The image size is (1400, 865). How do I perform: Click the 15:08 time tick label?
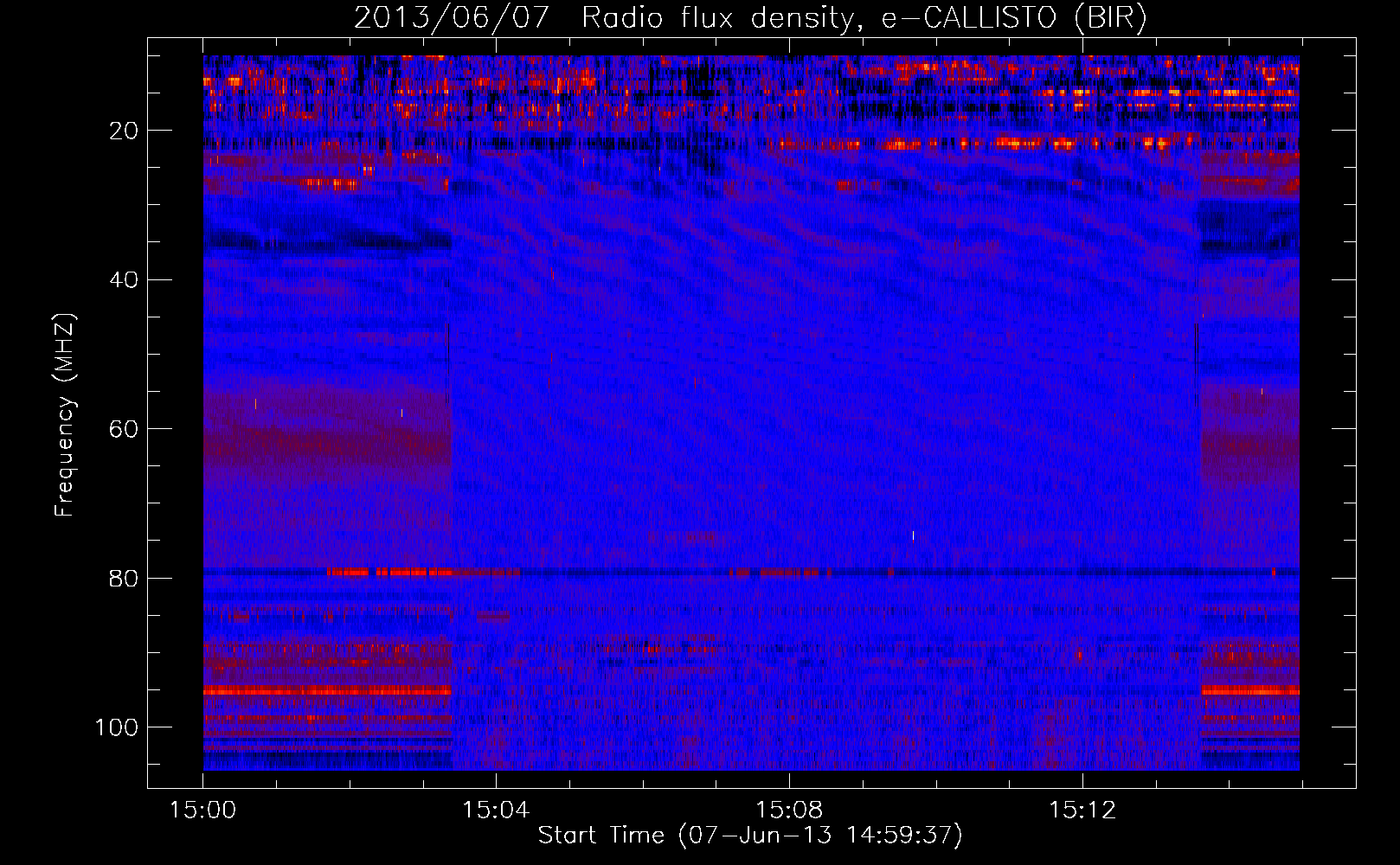[x=789, y=811]
